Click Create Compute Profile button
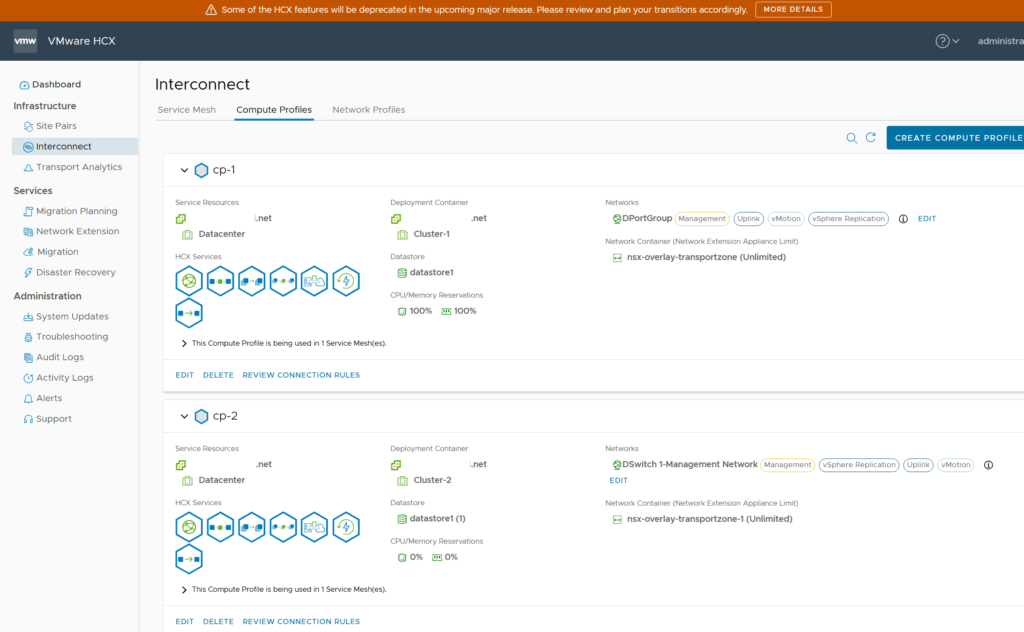 (957, 138)
